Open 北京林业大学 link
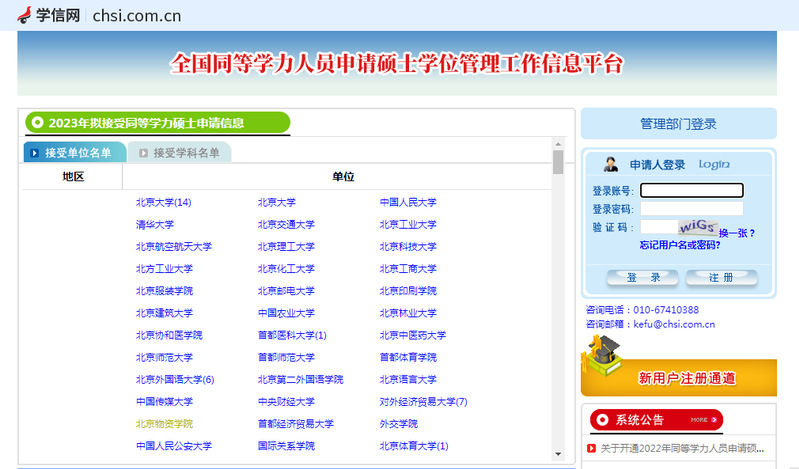Screen dimensions: 799x469 [x=408, y=313]
